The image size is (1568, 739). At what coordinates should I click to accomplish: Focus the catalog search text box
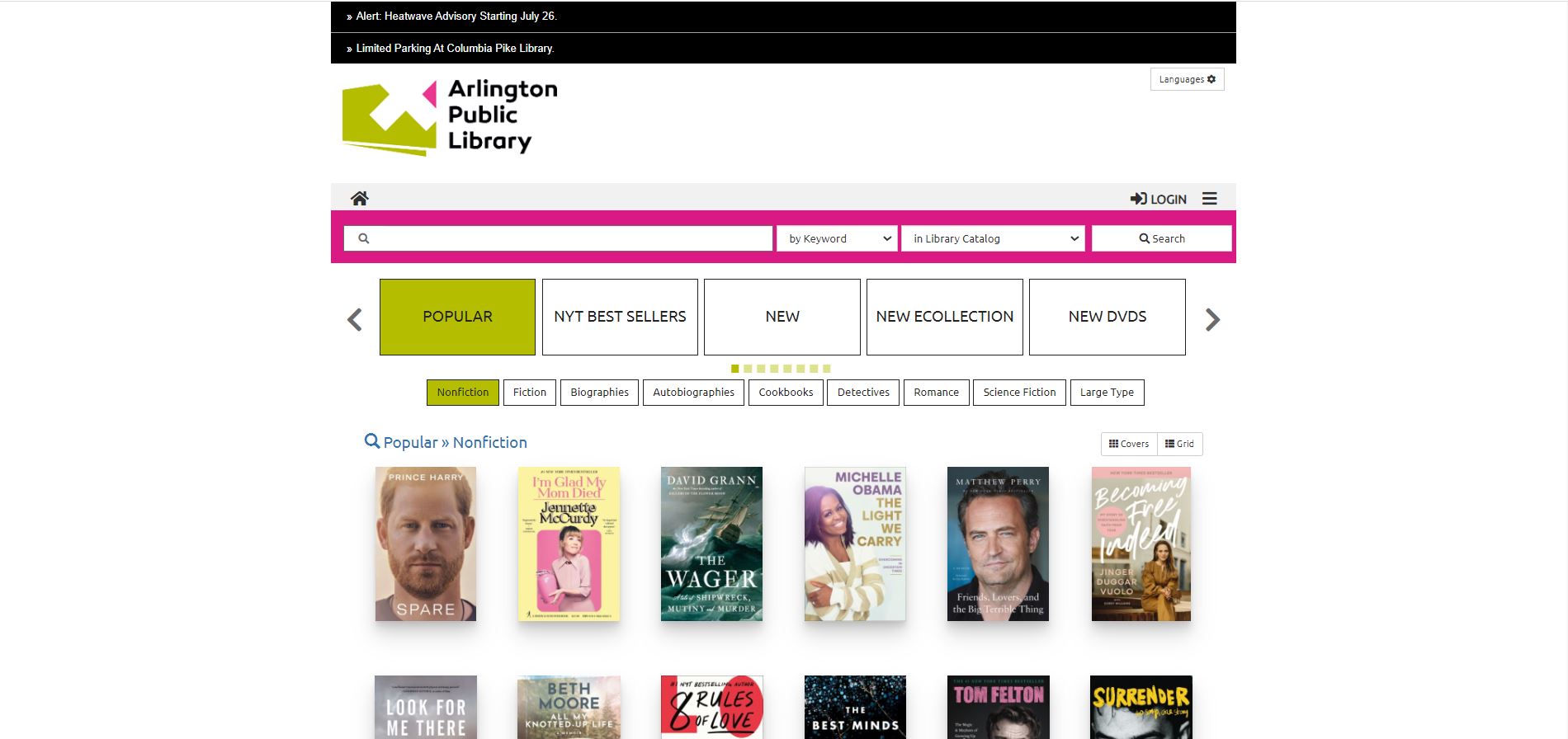(x=558, y=238)
